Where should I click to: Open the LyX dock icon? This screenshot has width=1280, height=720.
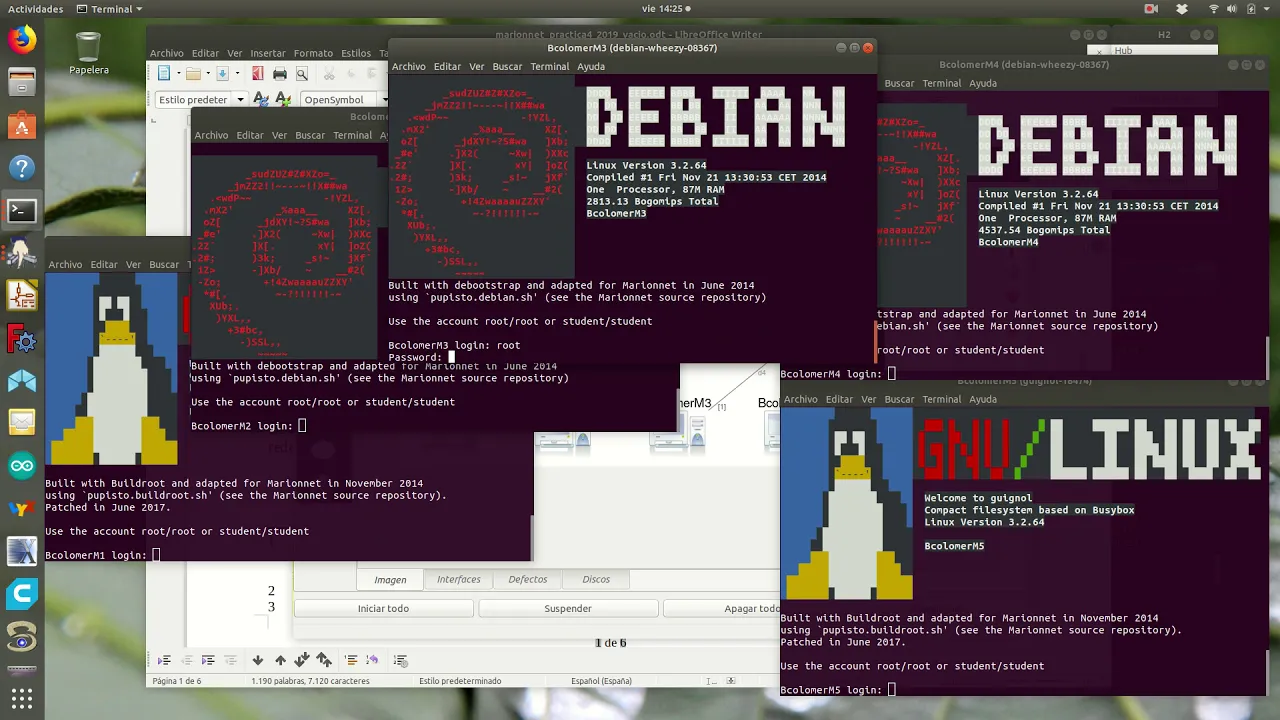pyautogui.click(x=22, y=509)
